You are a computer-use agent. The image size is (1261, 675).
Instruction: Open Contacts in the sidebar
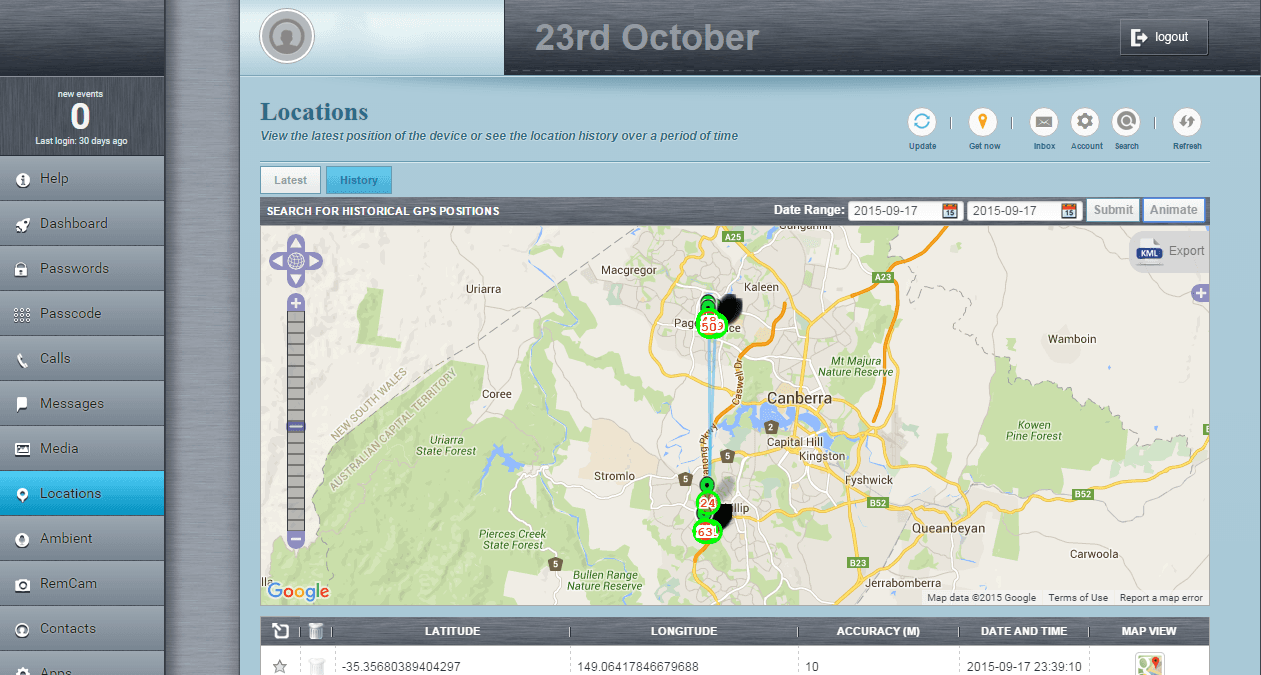(82, 628)
